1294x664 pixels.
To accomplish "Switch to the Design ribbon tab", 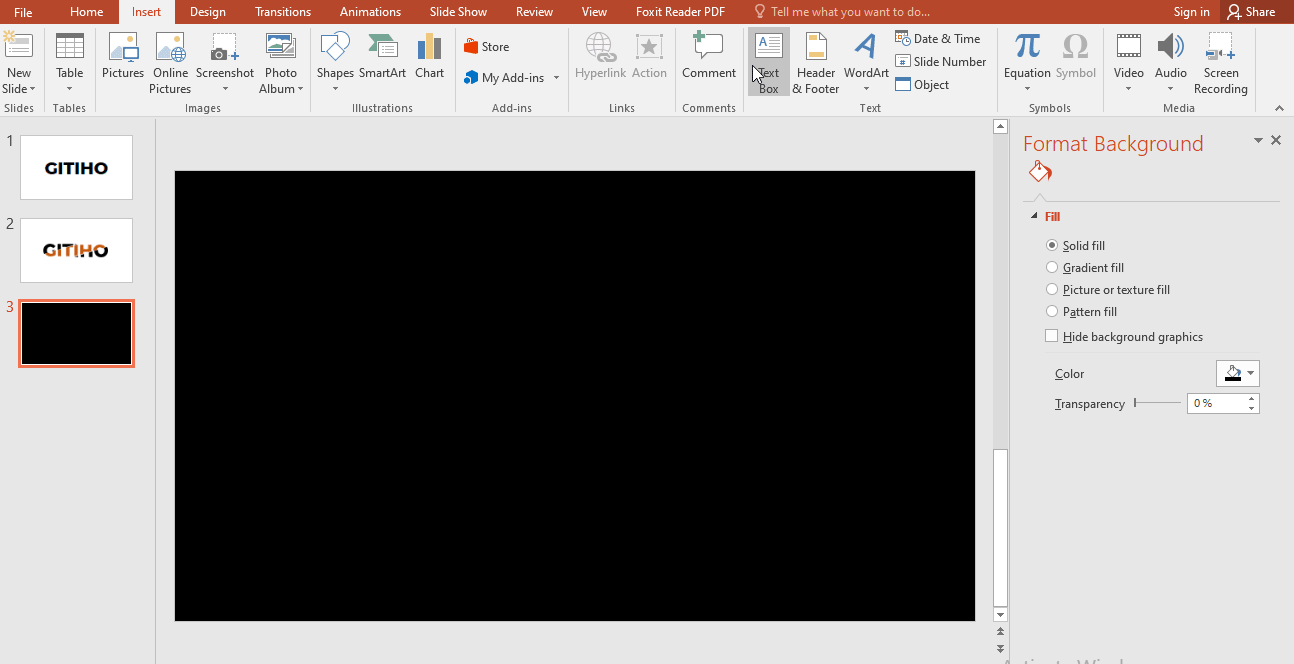I will (207, 11).
